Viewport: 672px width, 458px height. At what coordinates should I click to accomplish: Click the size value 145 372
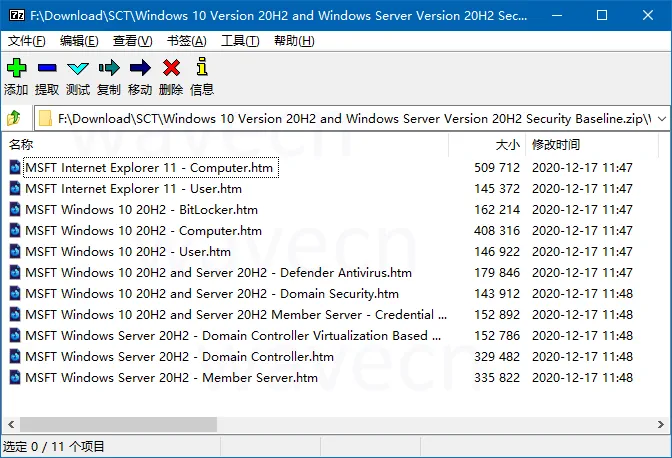pyautogui.click(x=497, y=188)
